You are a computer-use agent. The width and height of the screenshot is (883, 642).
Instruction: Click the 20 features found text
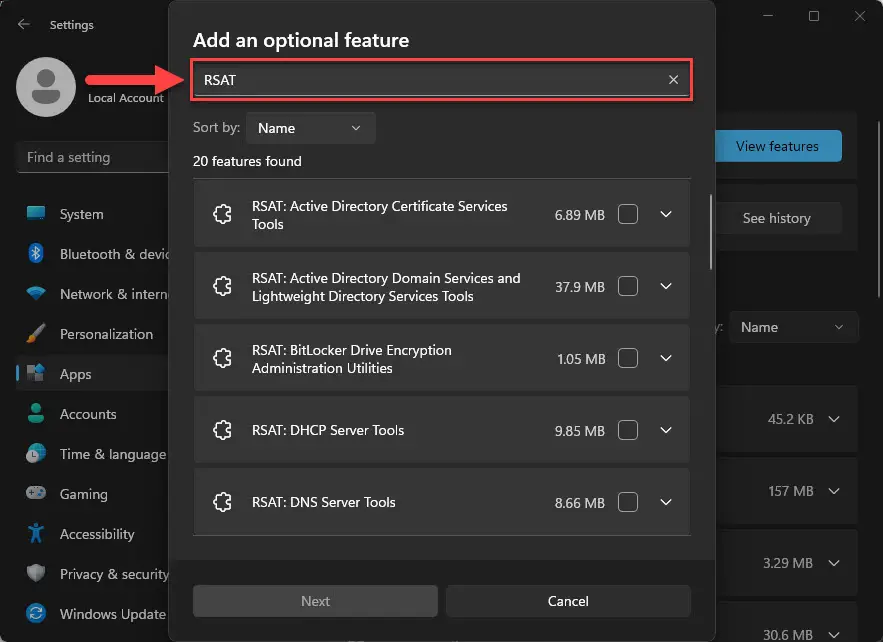(x=247, y=162)
